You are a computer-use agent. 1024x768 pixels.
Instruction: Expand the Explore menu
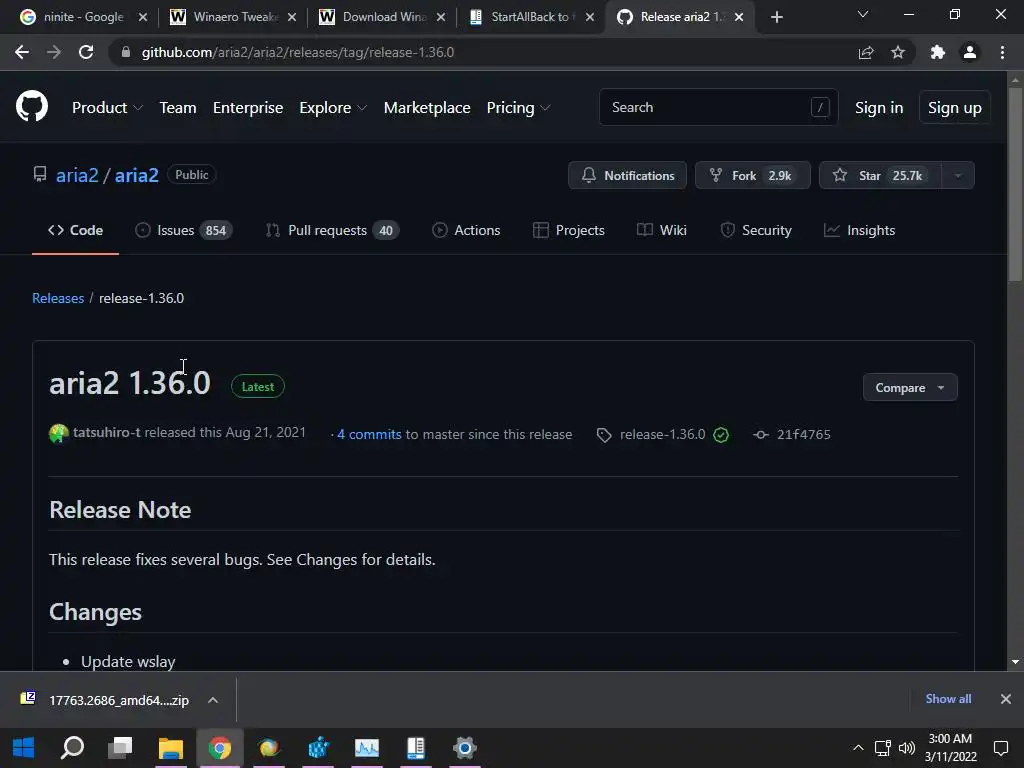[333, 108]
